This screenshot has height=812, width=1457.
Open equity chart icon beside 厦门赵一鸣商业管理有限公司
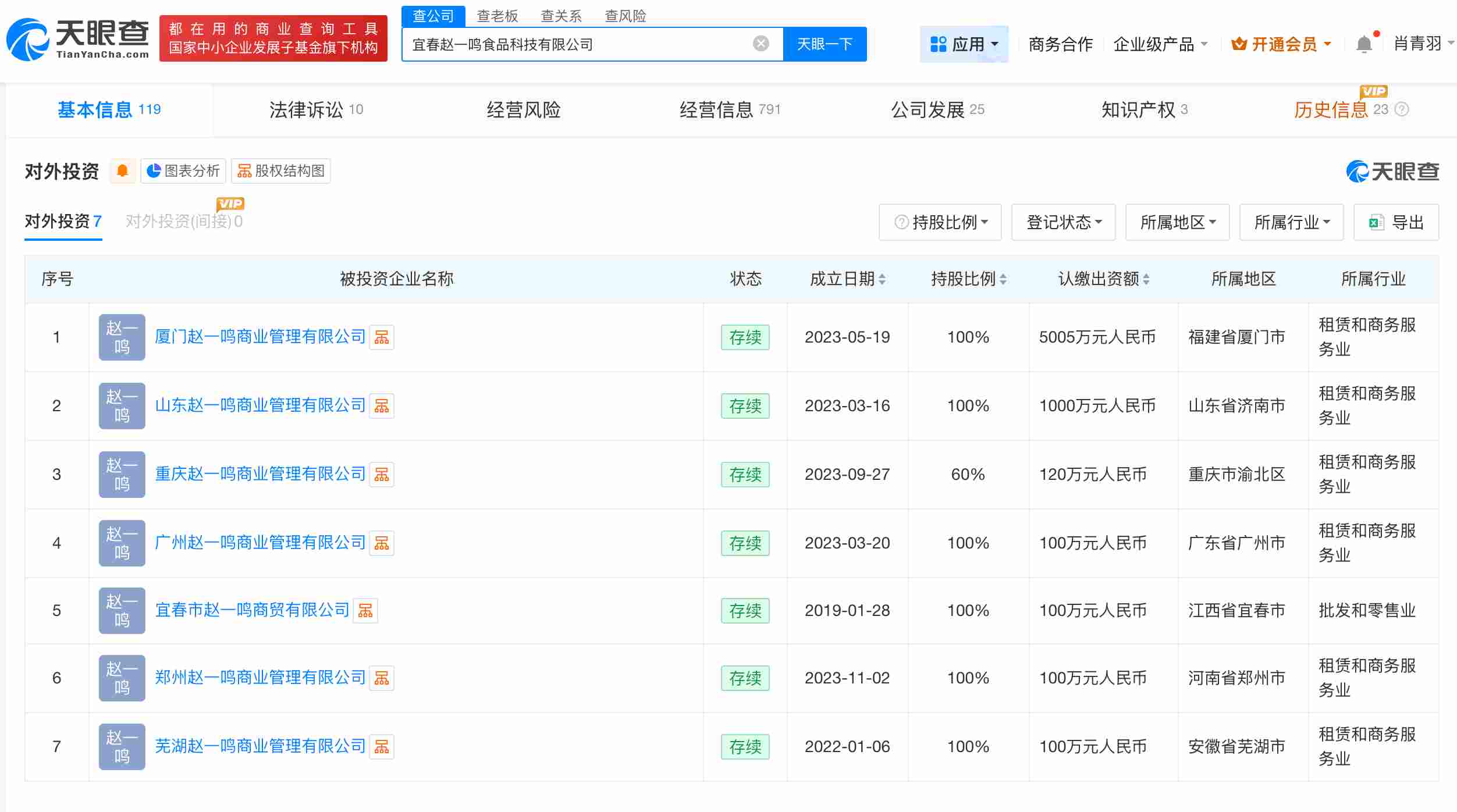pyautogui.click(x=382, y=337)
